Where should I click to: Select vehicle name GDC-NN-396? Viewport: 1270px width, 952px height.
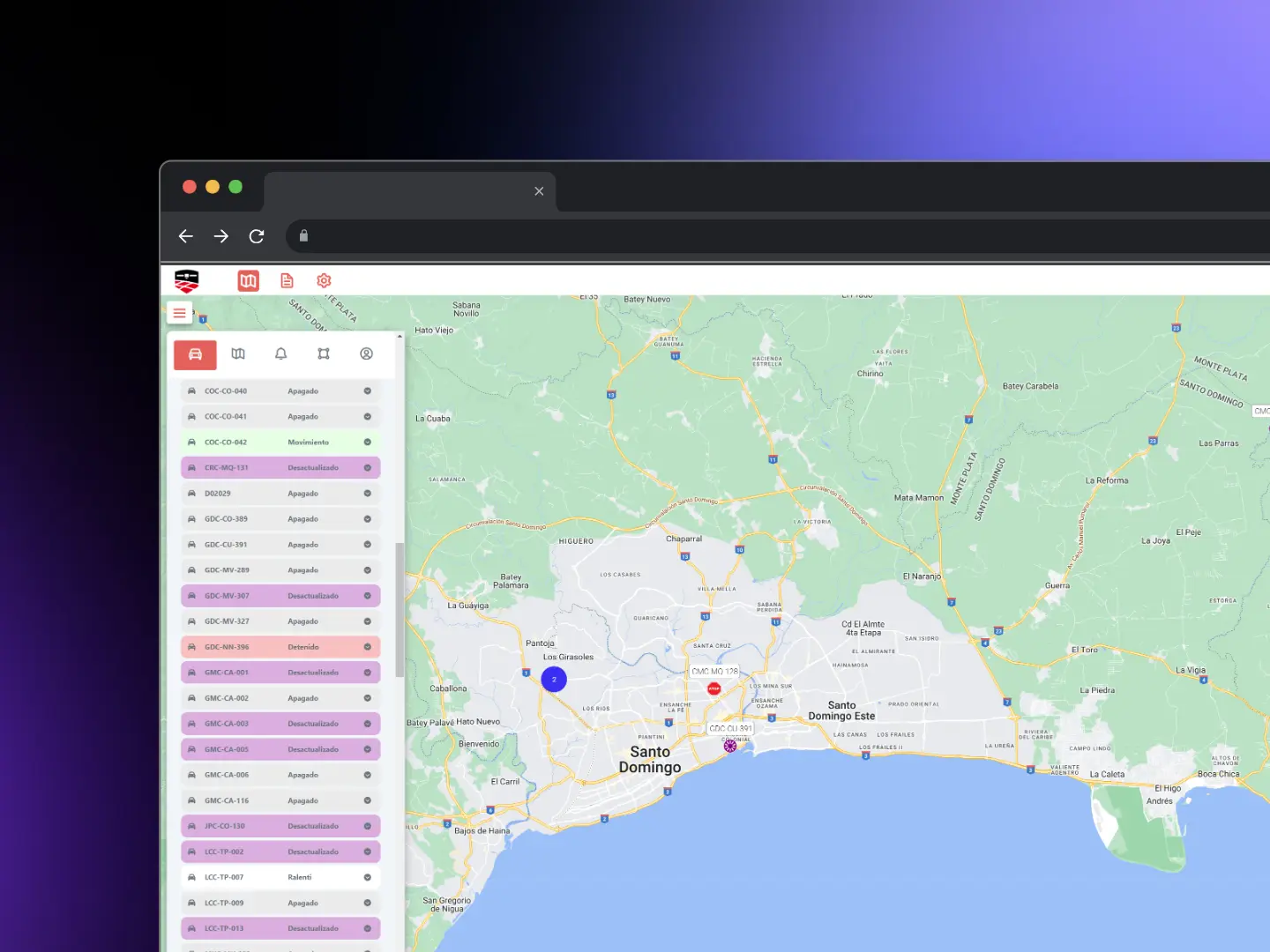pos(227,647)
